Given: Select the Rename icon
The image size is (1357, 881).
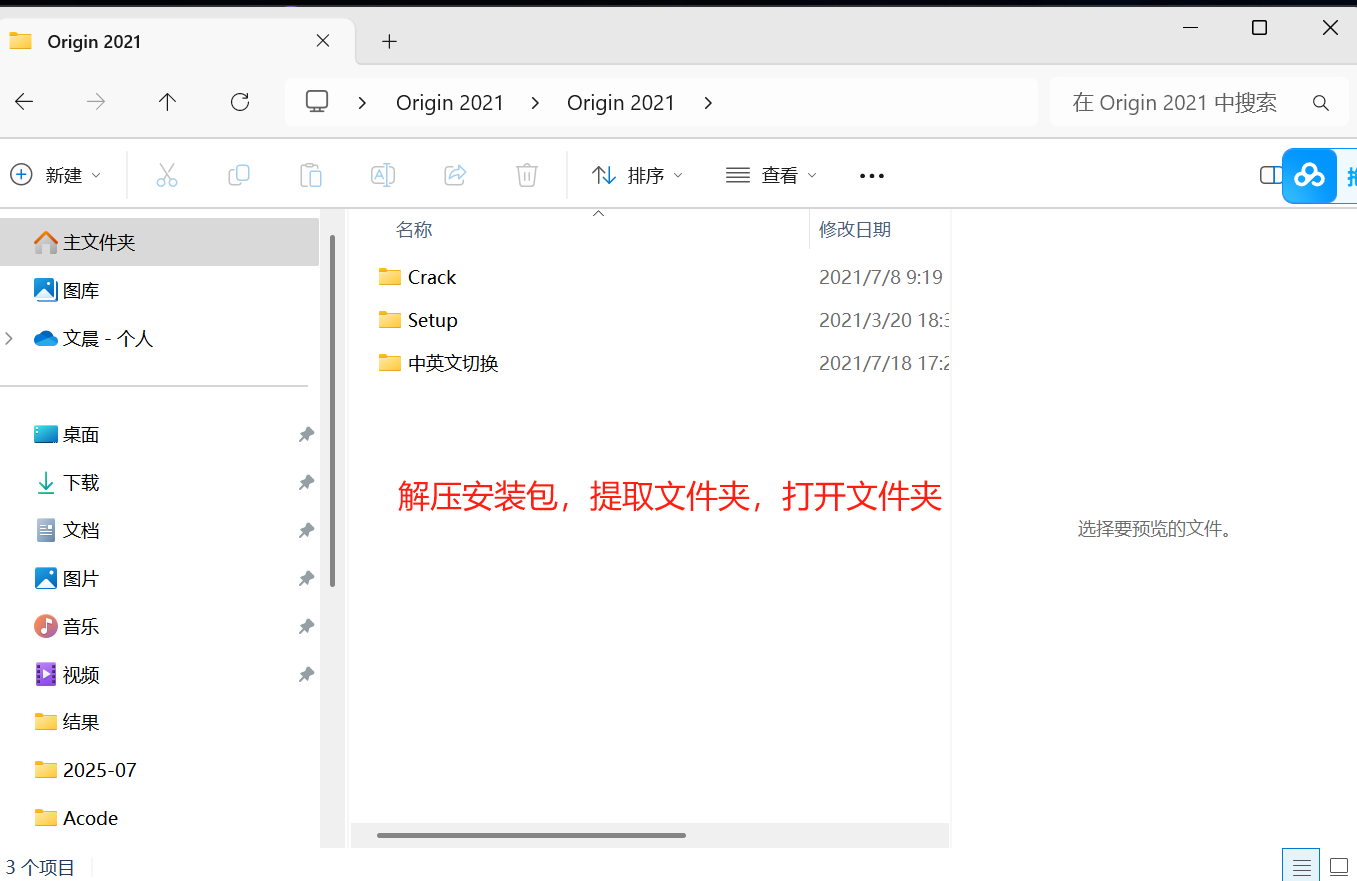Looking at the screenshot, I should point(383,175).
